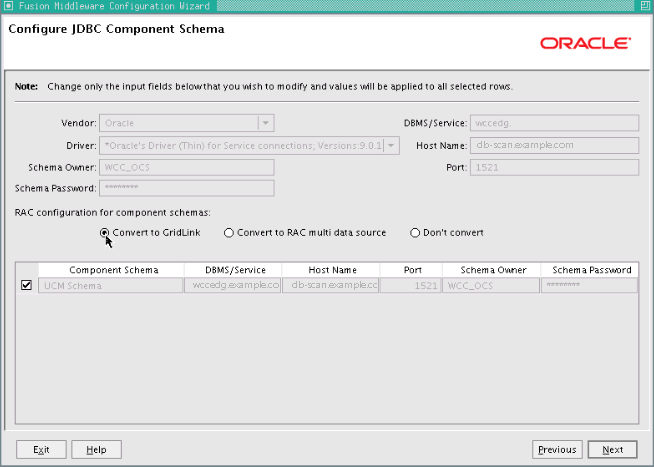The image size is (654, 467).
Task: Select the WCC_OCS table cell
Action: point(491,285)
